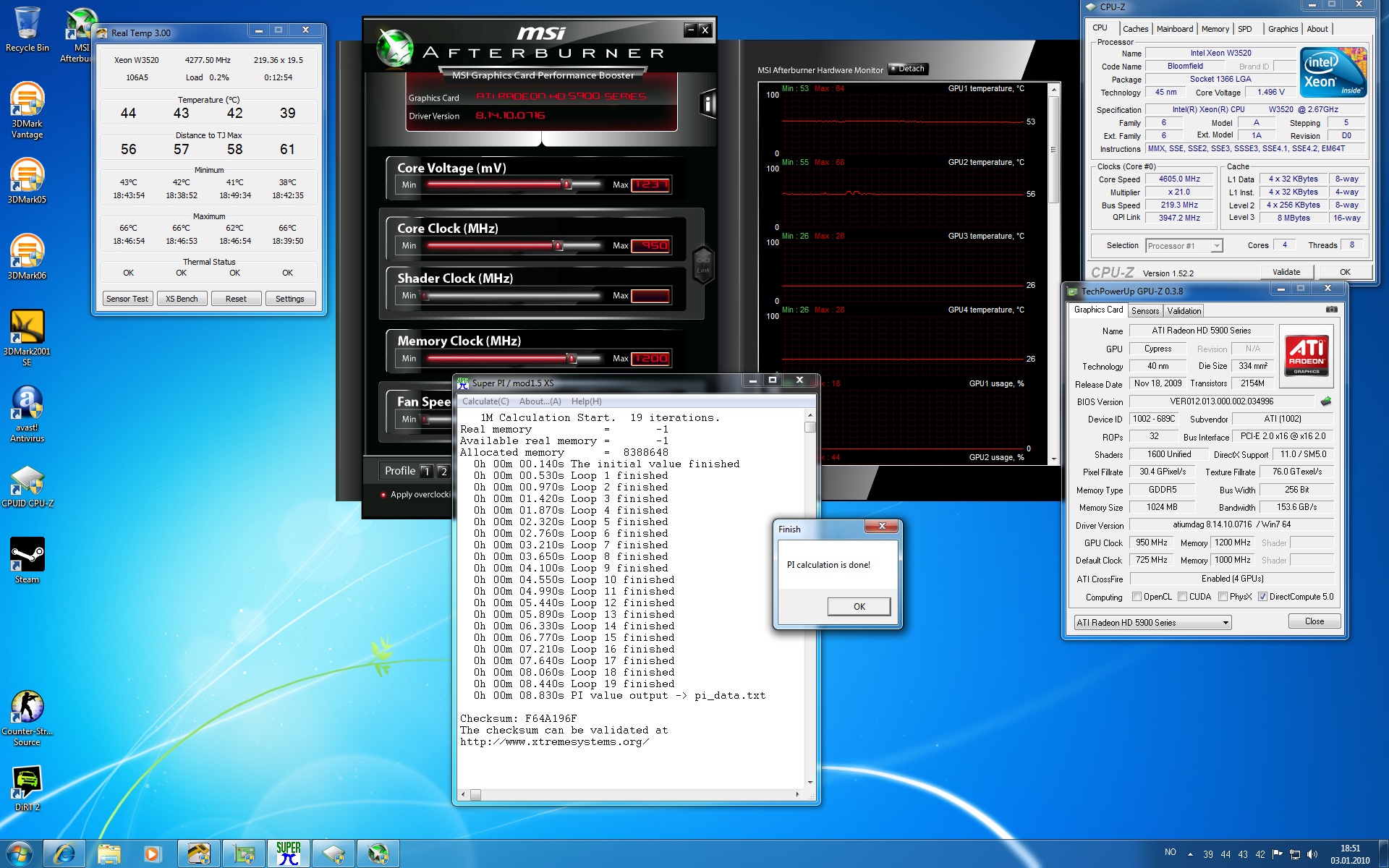Click the Windows Start orb
Image resolution: width=1389 pixels, height=868 pixels.
(x=20, y=854)
